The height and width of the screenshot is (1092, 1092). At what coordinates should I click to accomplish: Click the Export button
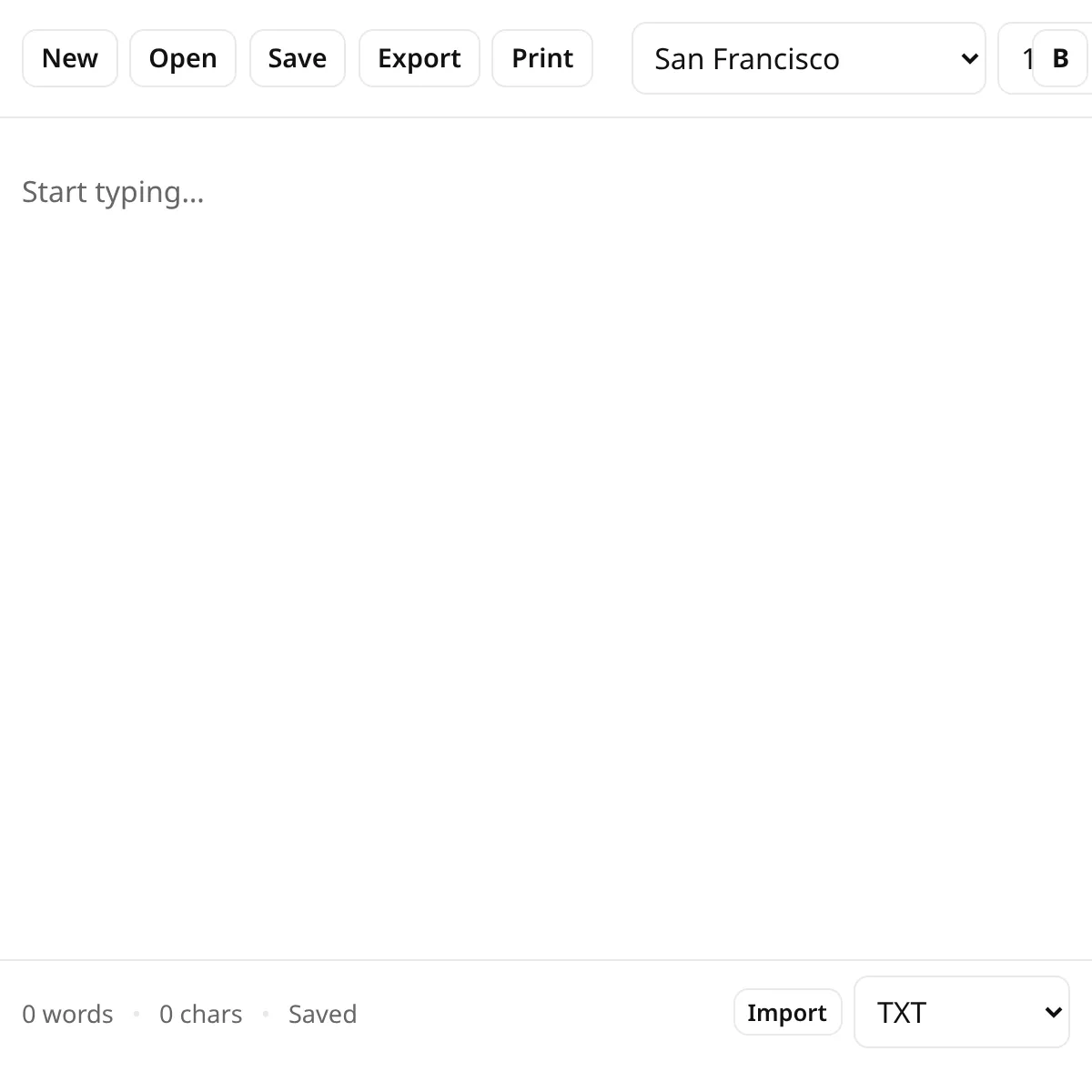[x=420, y=58]
